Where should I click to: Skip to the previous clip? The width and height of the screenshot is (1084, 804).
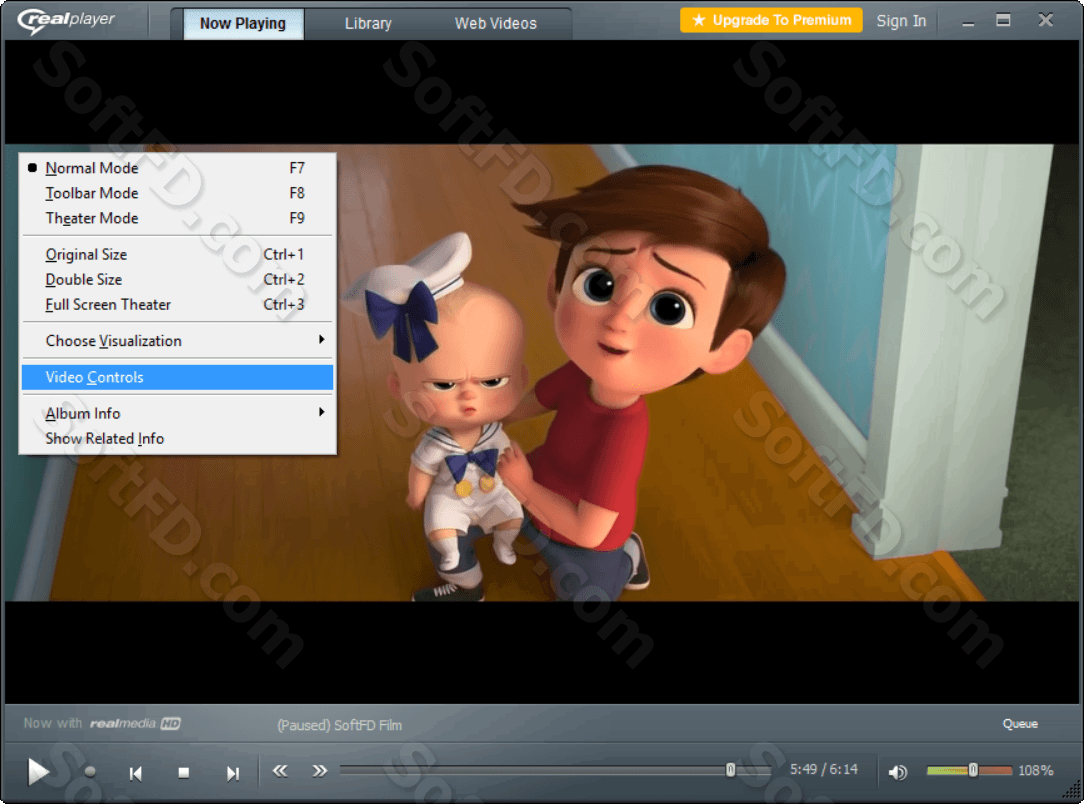(x=136, y=773)
